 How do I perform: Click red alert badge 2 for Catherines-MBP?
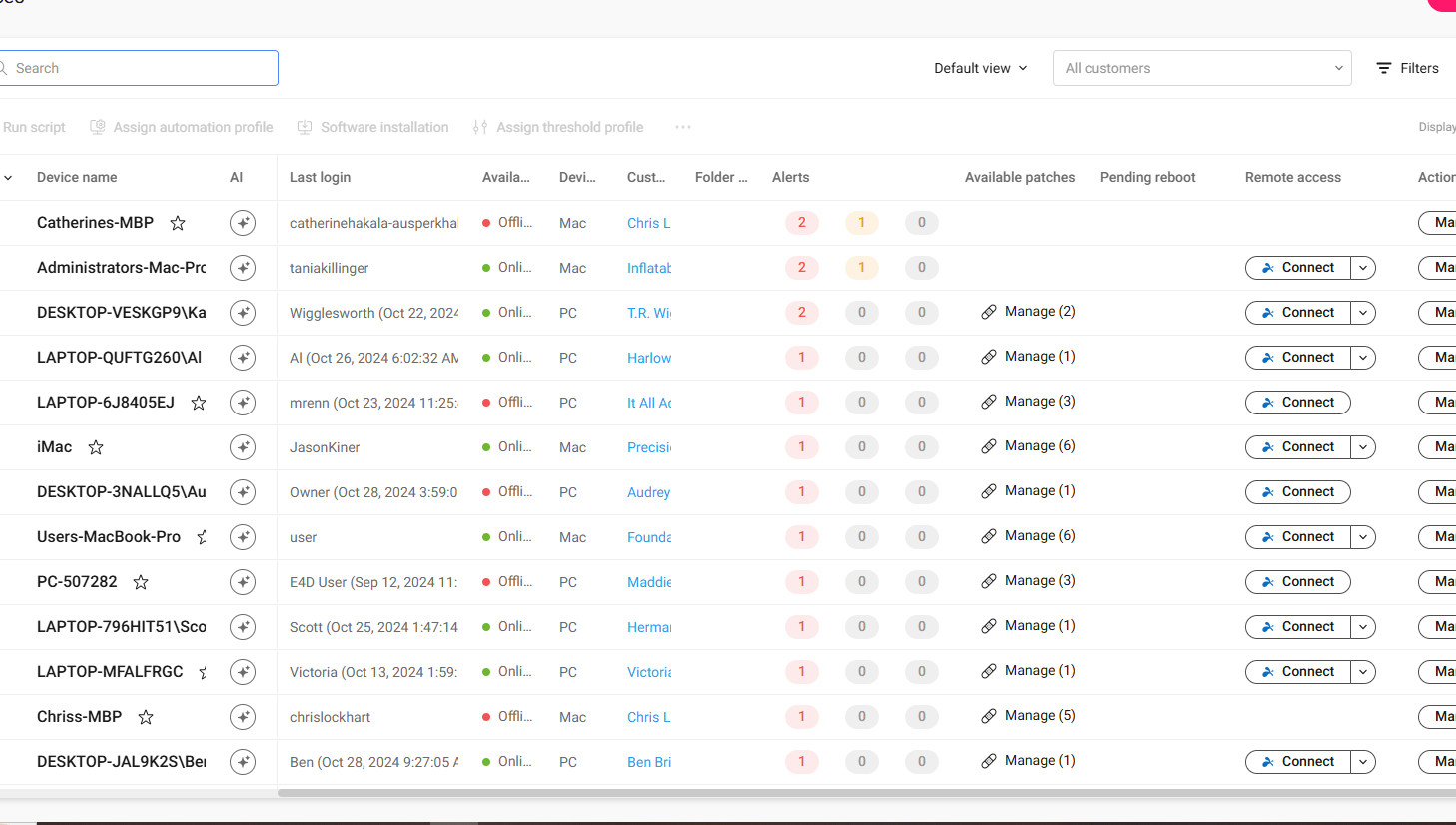click(x=801, y=223)
